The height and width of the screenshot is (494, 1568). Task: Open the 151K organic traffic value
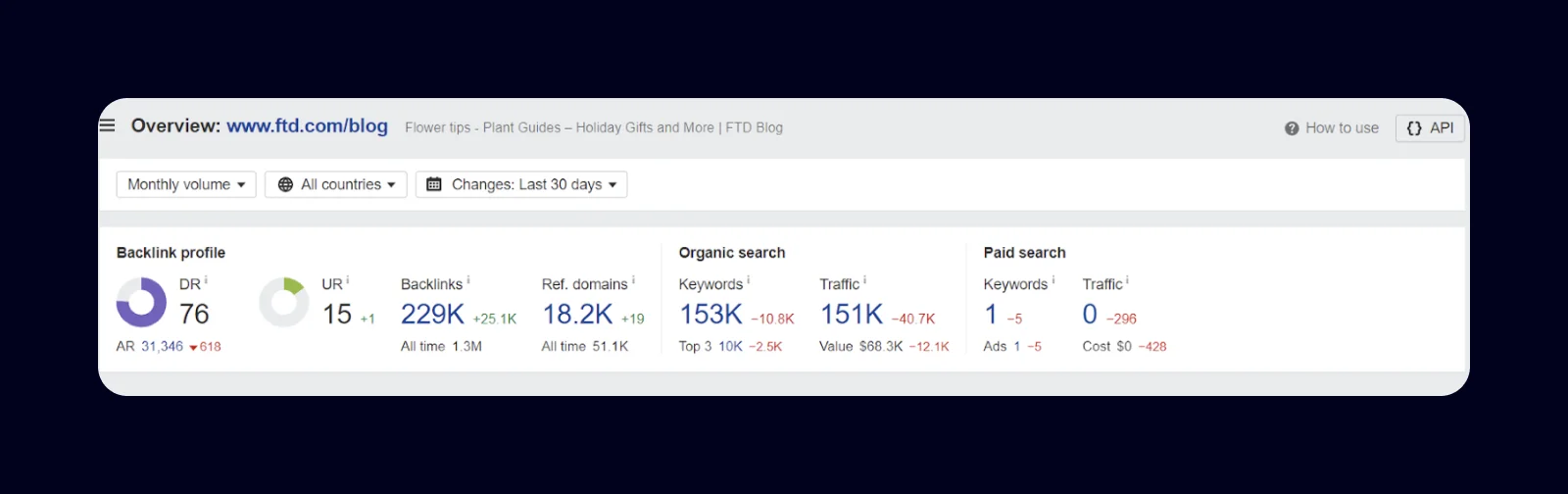pos(852,314)
